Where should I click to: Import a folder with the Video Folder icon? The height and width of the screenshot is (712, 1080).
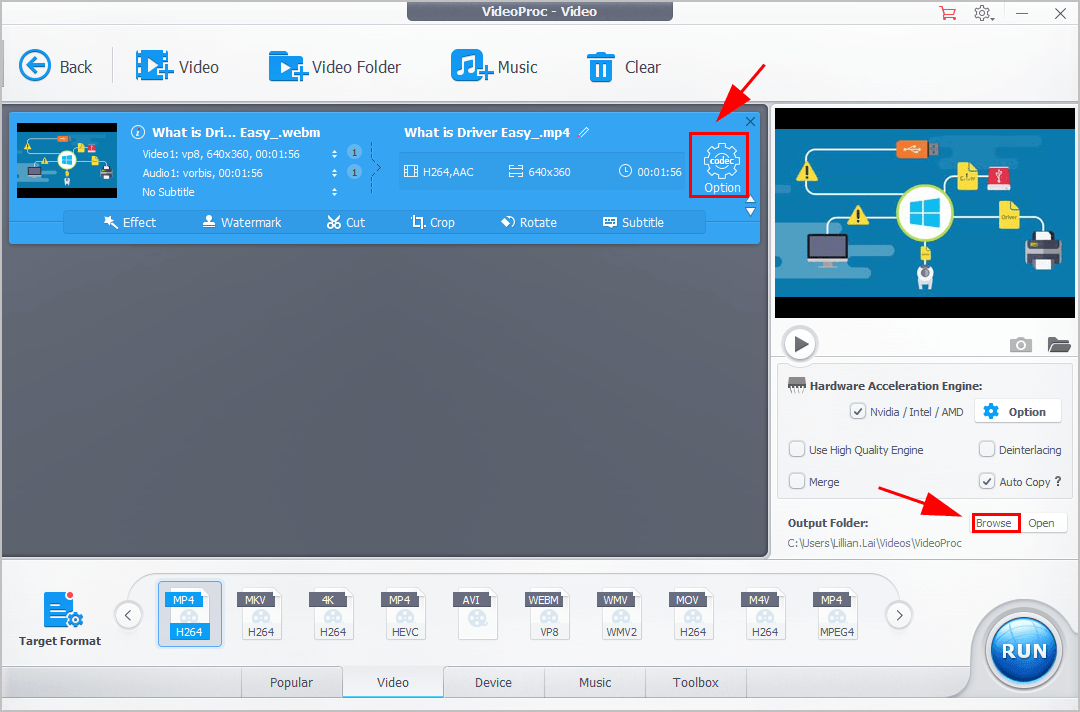point(335,66)
